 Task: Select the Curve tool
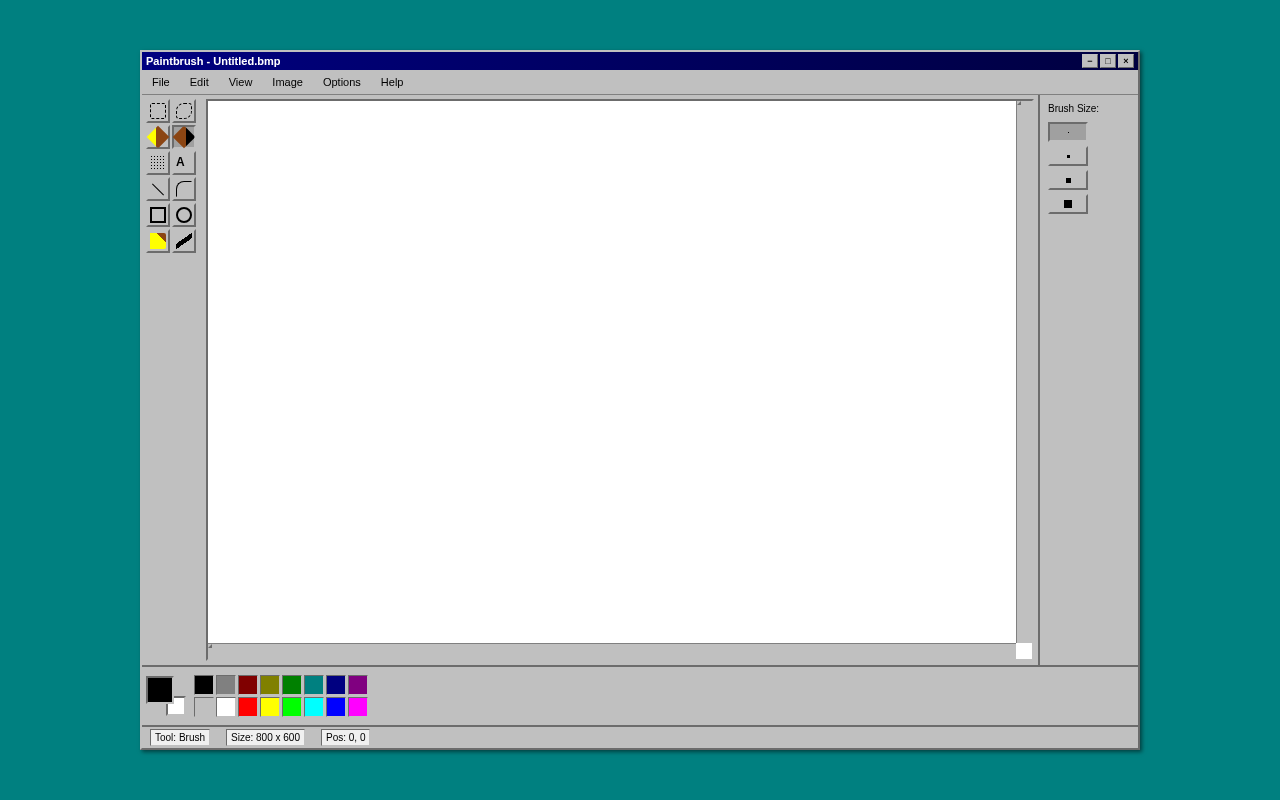click(x=183, y=188)
